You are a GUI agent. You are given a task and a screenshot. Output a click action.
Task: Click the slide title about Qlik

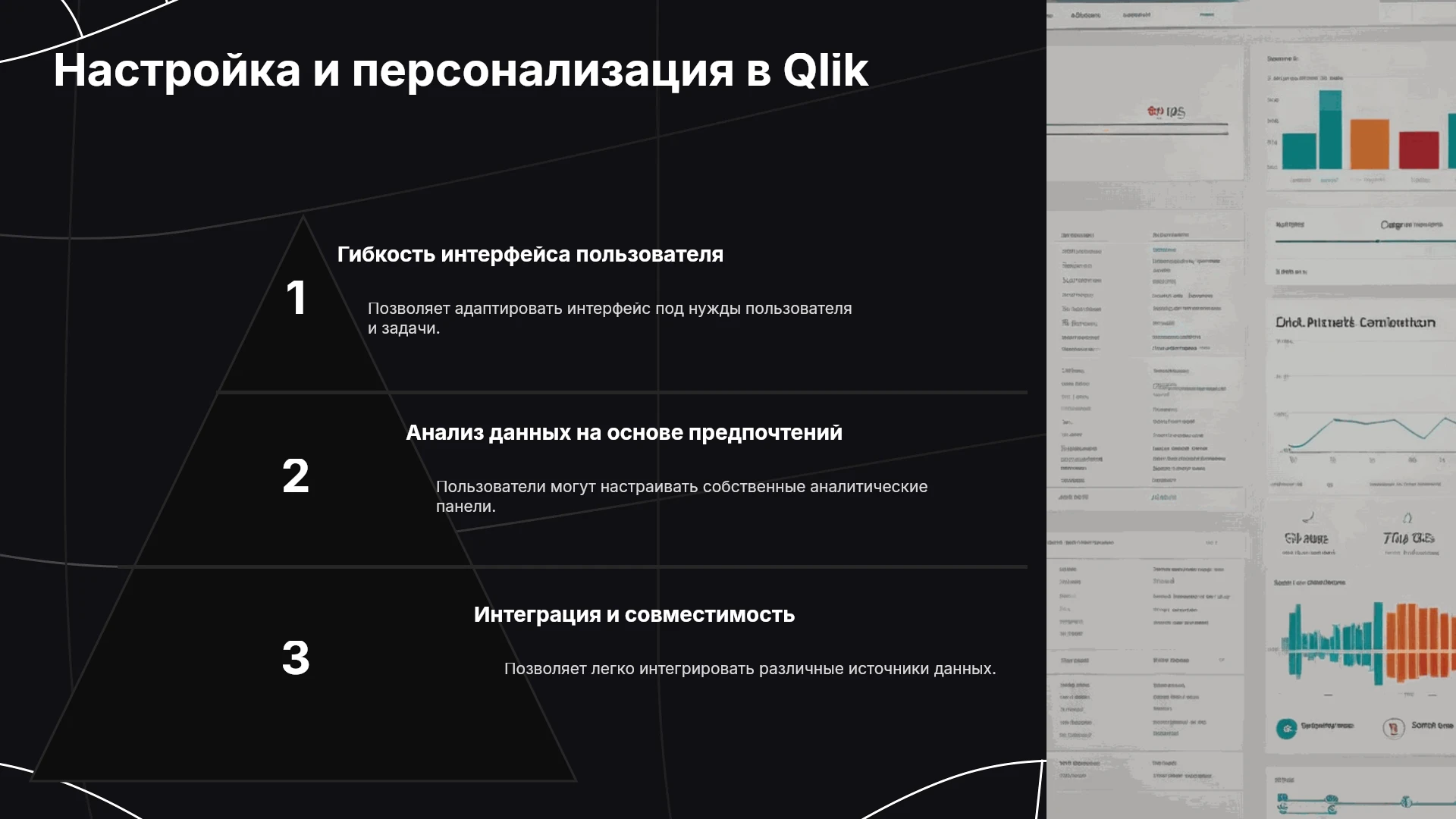(460, 71)
